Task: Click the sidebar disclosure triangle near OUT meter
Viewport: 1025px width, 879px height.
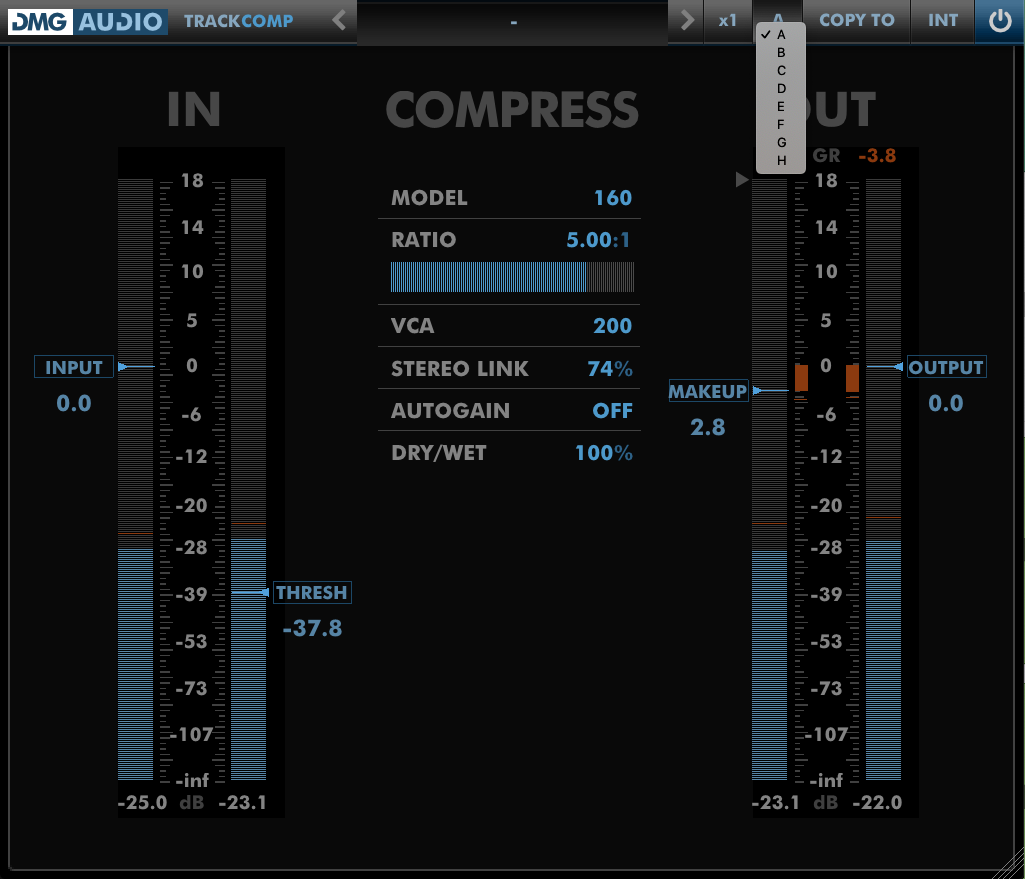Action: click(x=741, y=179)
